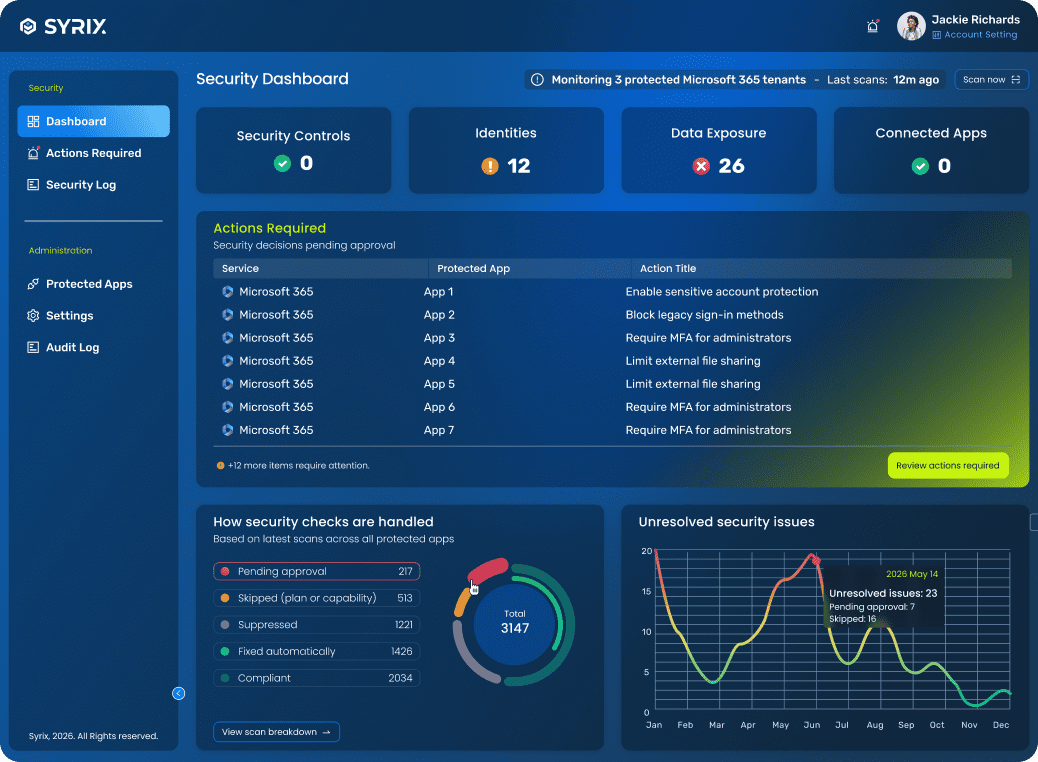1038x762 pixels.
Task: Click the Scan now button
Action: pos(991,80)
